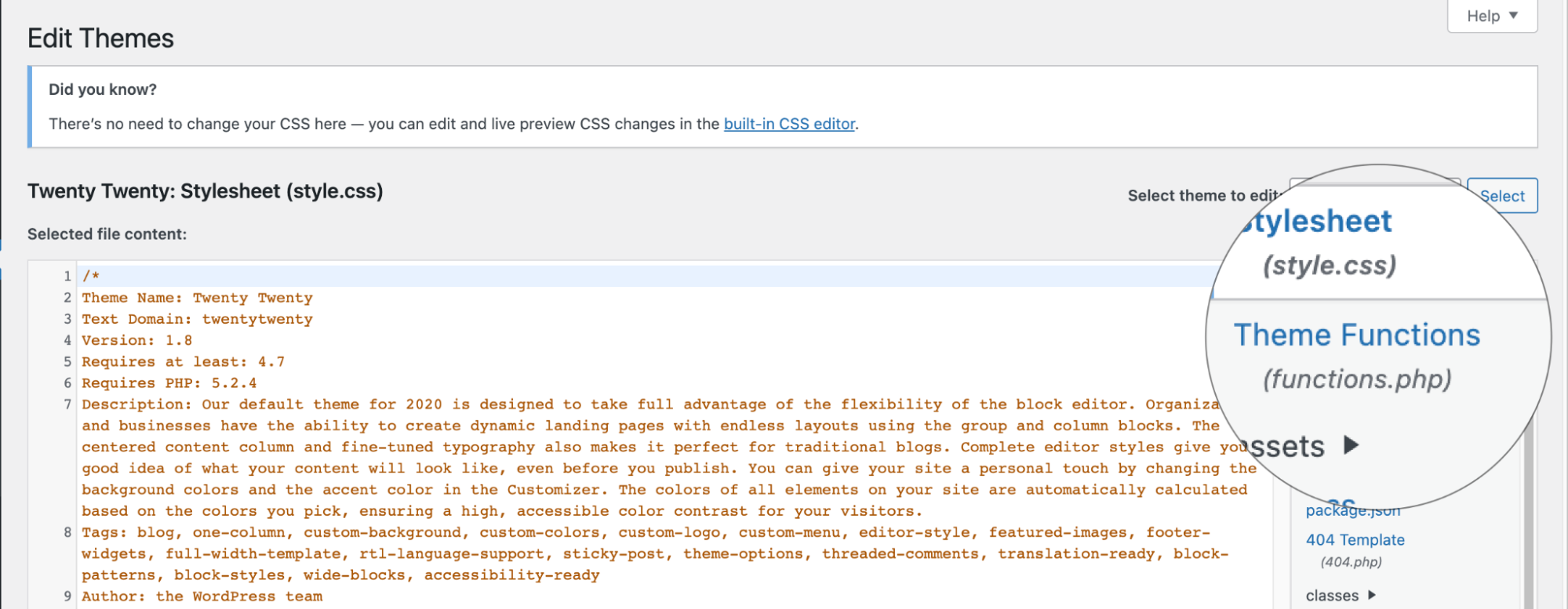1568x609 pixels.
Task: Place cursor on the Version: 1.8 line
Action: tap(136, 340)
